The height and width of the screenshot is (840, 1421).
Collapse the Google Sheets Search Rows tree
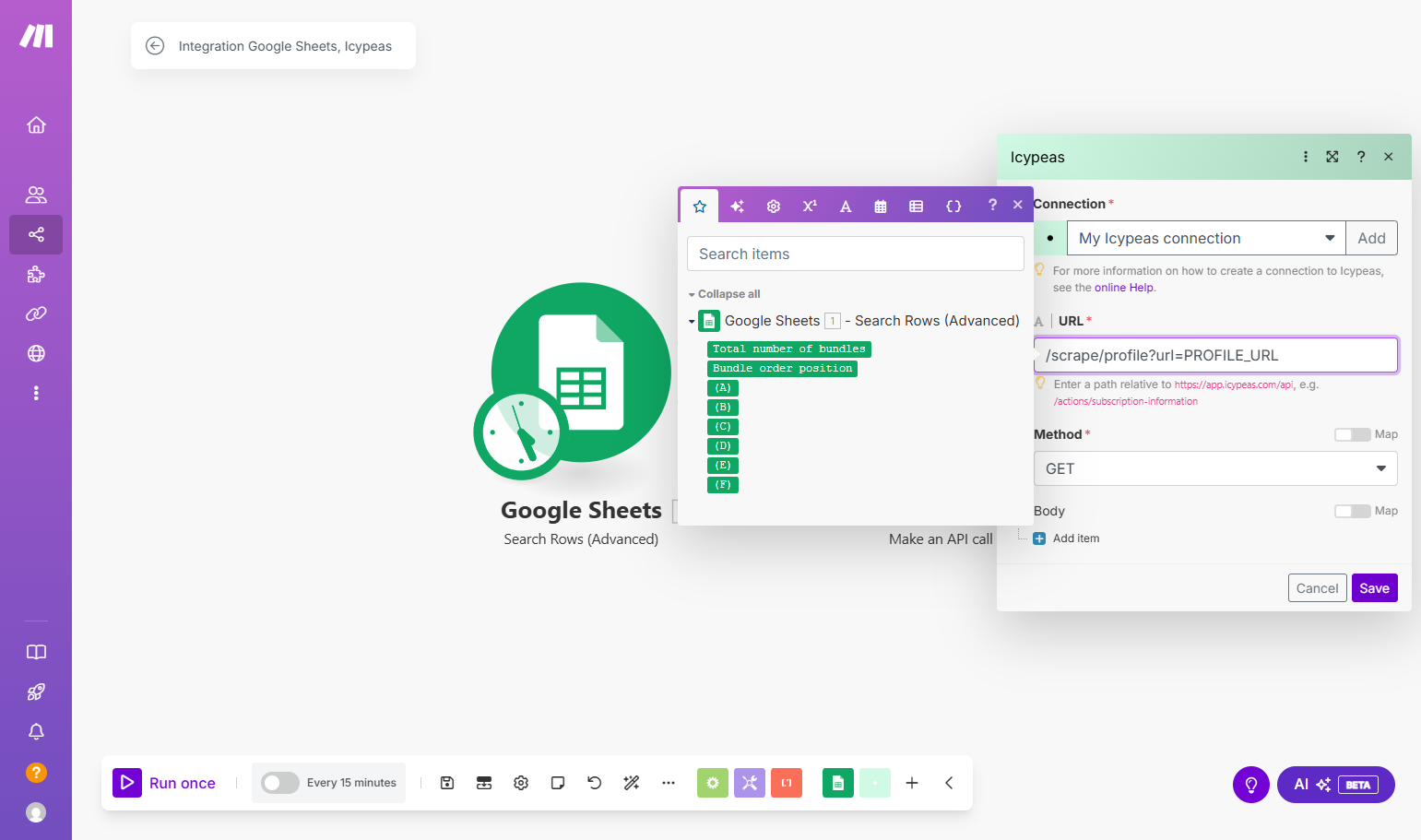click(692, 322)
